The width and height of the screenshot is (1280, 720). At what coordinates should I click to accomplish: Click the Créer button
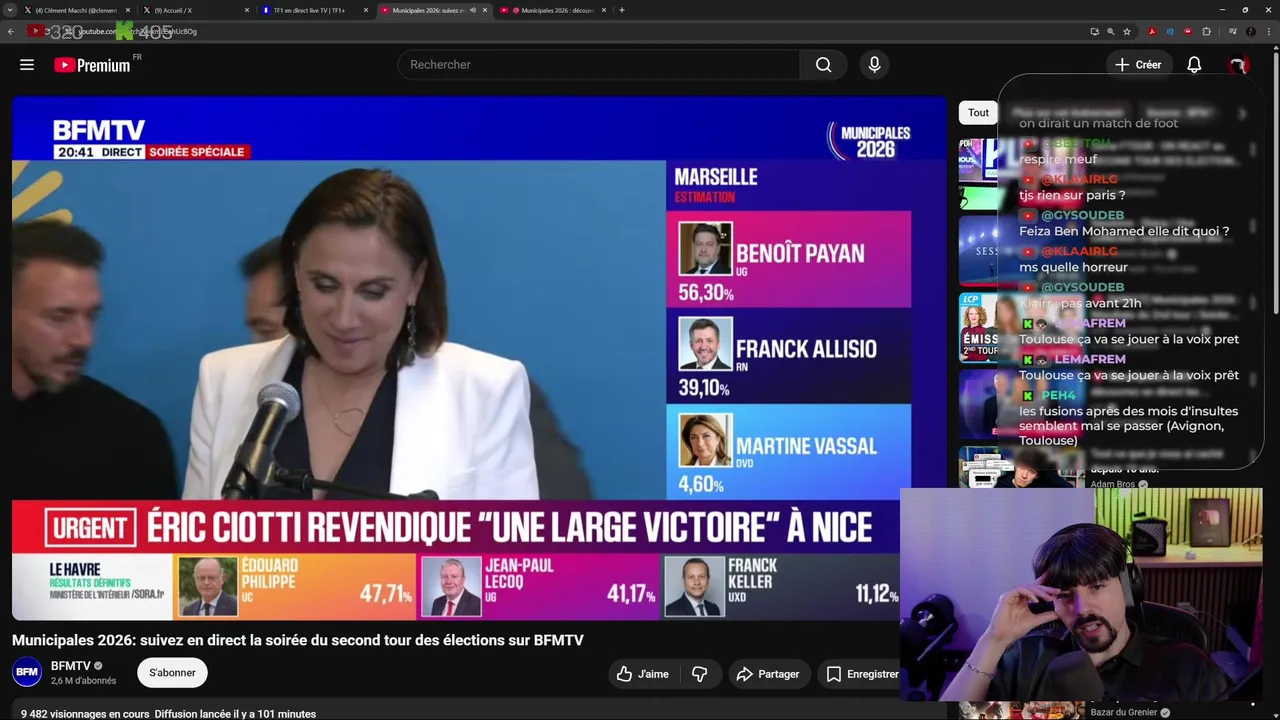click(x=1138, y=65)
